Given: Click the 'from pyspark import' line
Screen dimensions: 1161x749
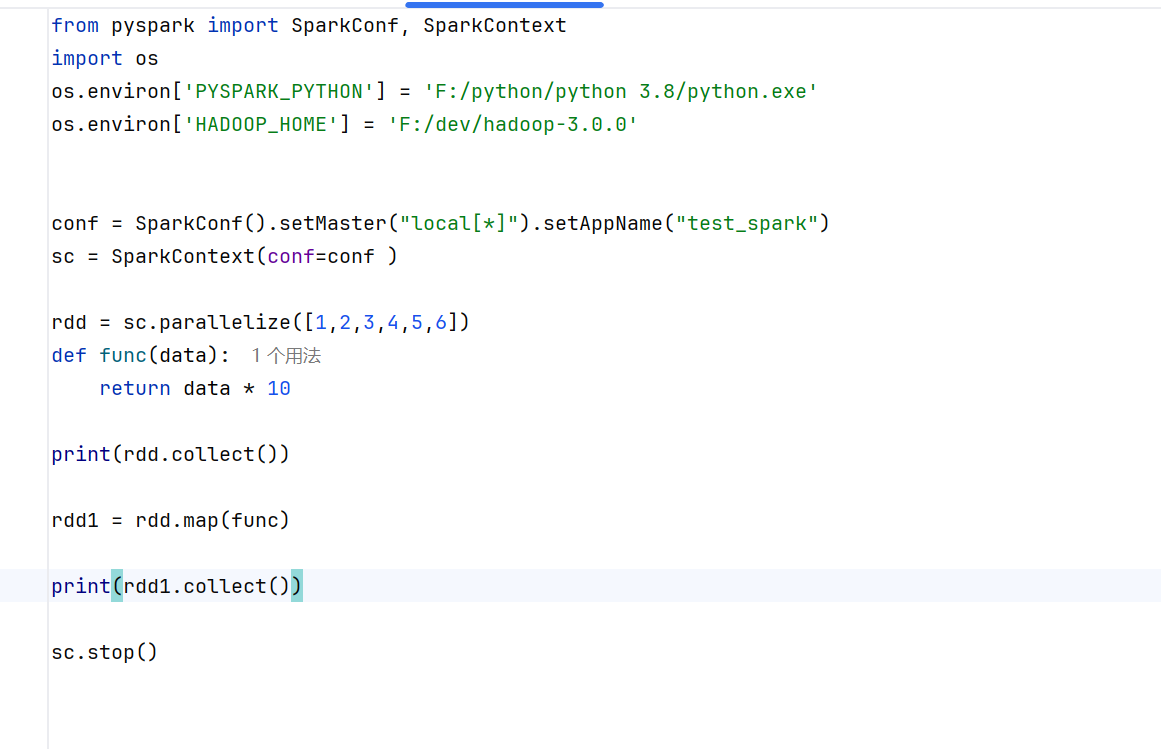Looking at the screenshot, I should point(309,26).
